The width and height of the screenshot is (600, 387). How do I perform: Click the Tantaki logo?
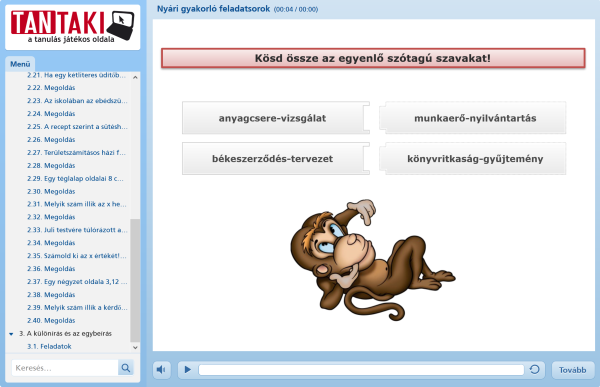[73, 27]
